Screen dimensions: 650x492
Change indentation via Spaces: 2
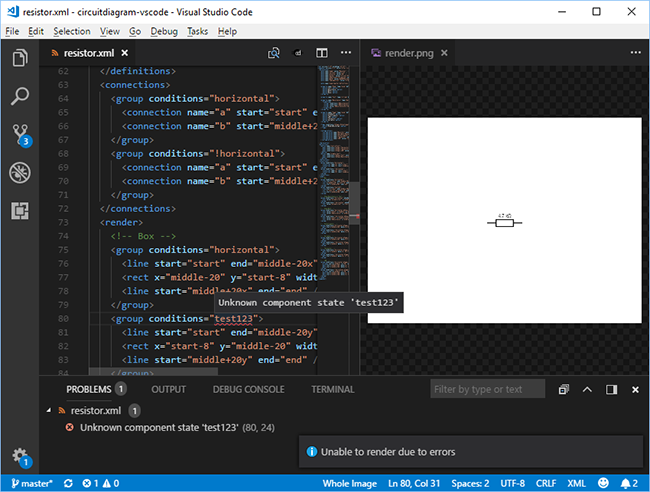click(470, 483)
